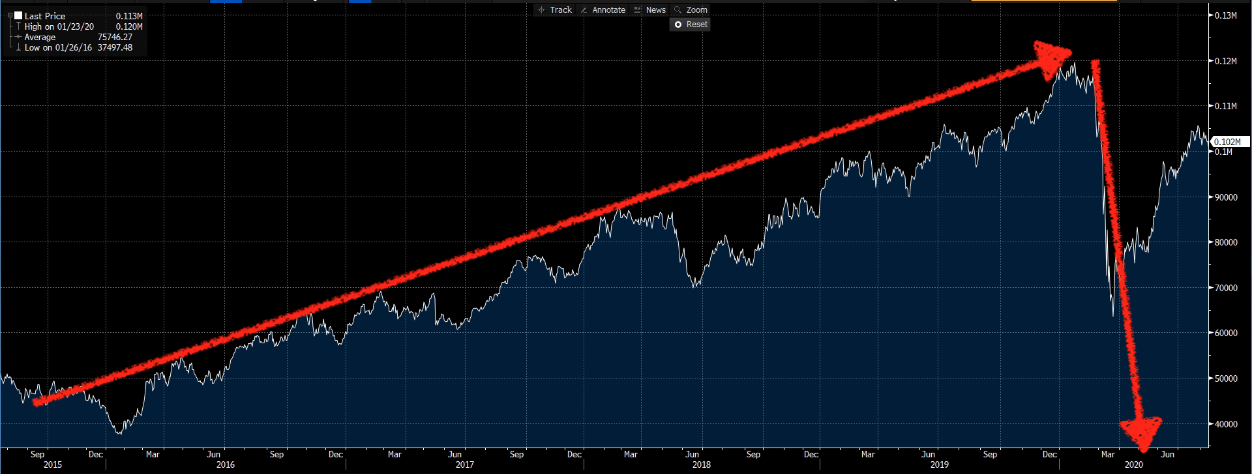Click the Low marker icon in legend
This screenshot has height=474, width=1252.
(x=18, y=46)
